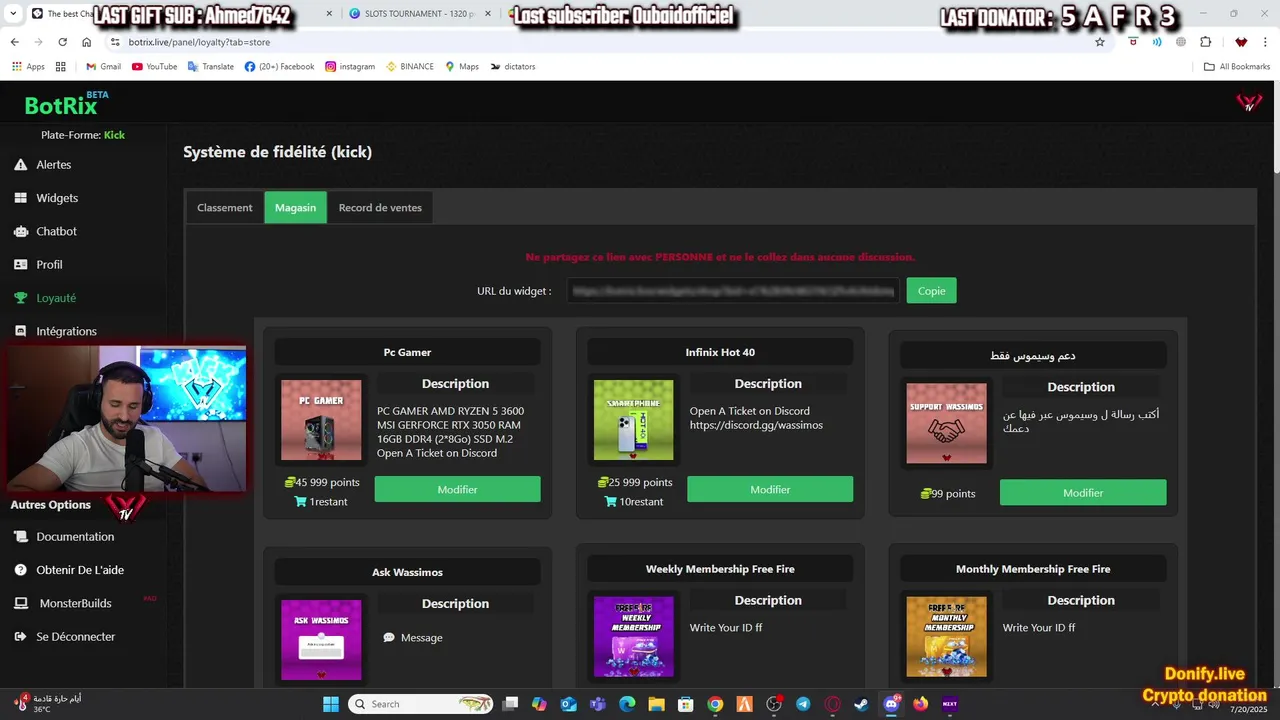Screen dimensions: 1280x720
Task: Click the browser back arrow
Action: pos(14,42)
